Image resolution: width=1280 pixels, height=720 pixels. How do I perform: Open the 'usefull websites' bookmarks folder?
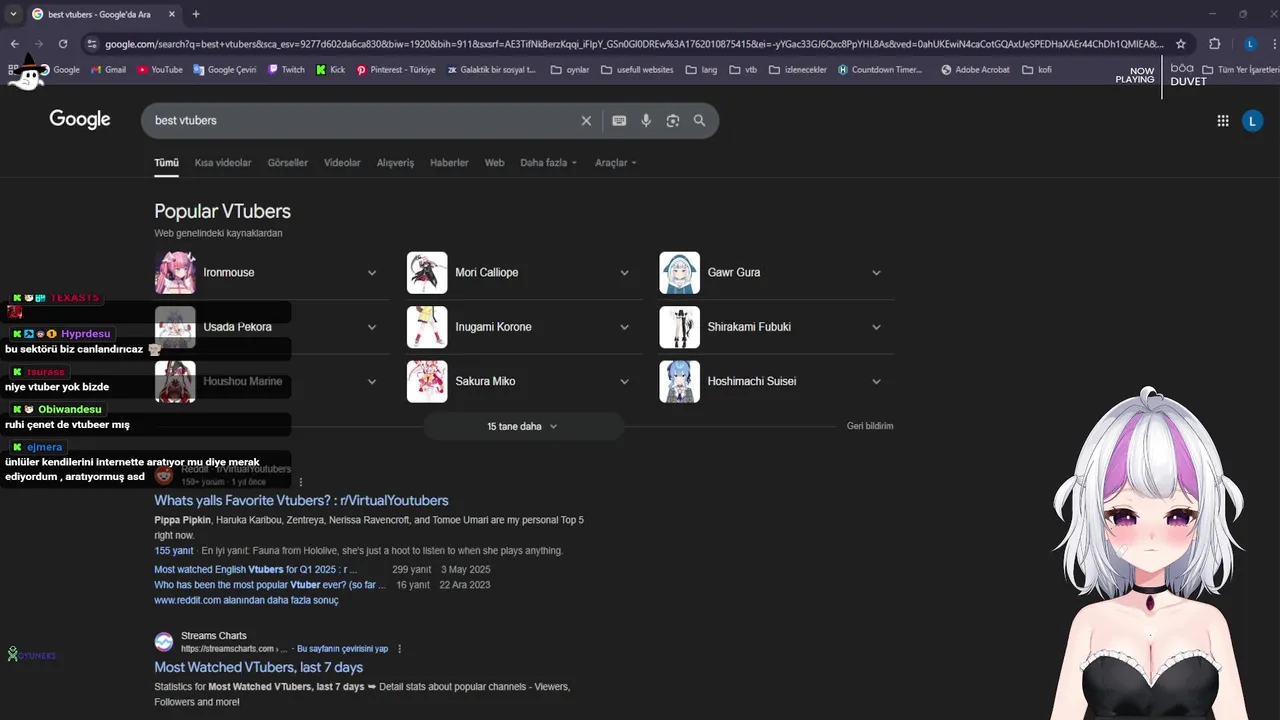coord(637,70)
